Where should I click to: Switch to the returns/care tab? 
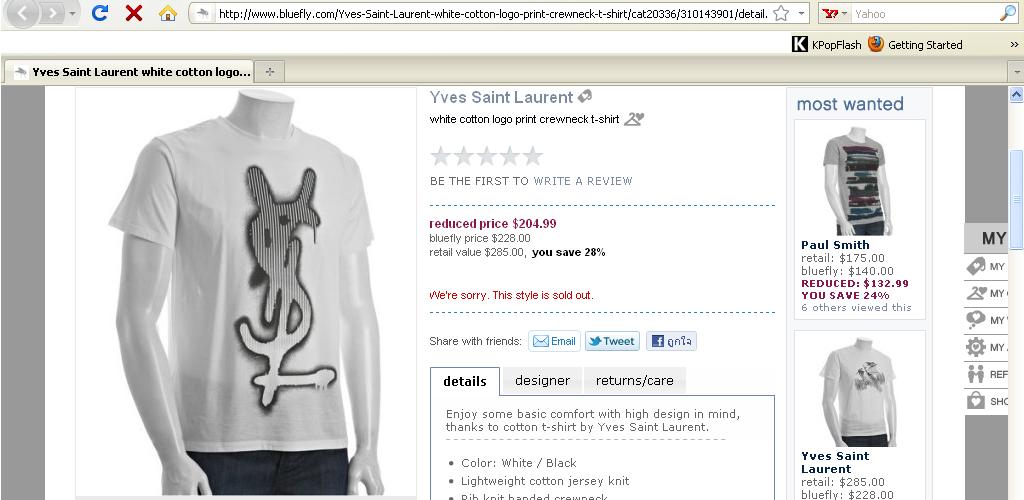pos(634,381)
